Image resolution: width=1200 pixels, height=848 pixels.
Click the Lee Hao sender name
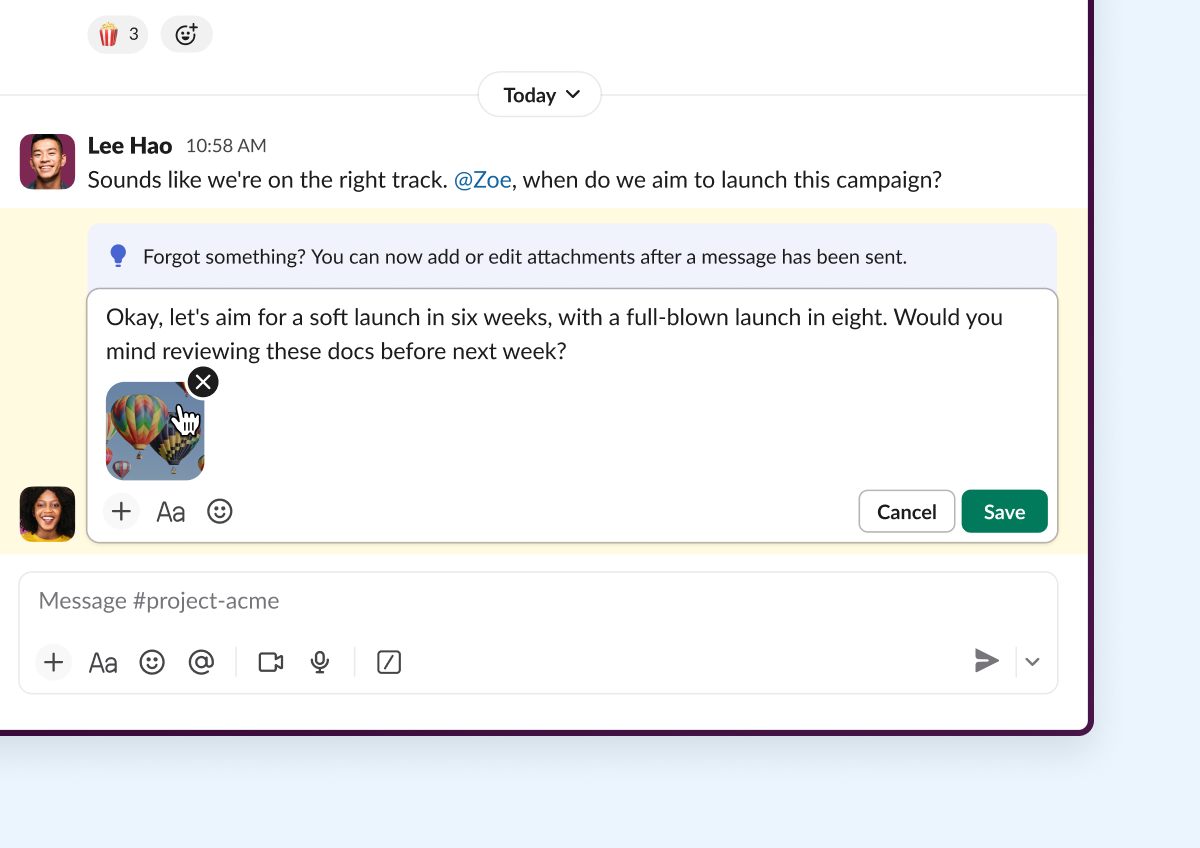(x=130, y=146)
